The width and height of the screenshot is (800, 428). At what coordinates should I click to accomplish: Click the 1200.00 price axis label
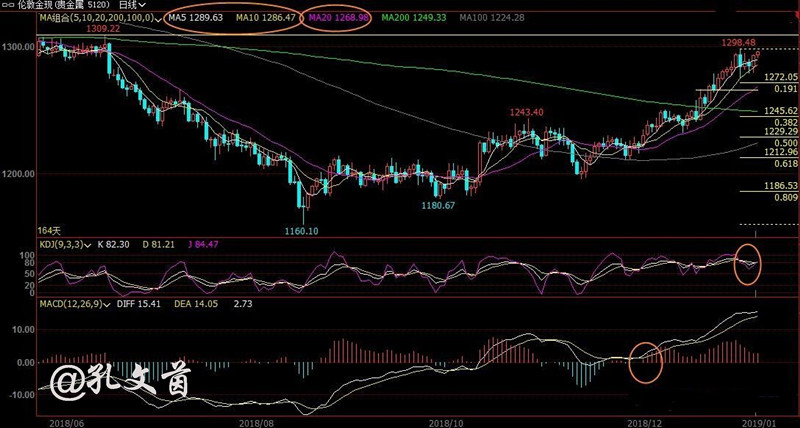(18, 173)
